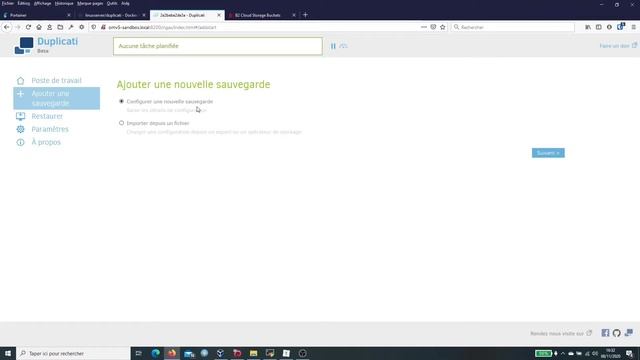Pause Duplicati with the pause icon
Screen dimensions: 640x360
tap(333, 46)
